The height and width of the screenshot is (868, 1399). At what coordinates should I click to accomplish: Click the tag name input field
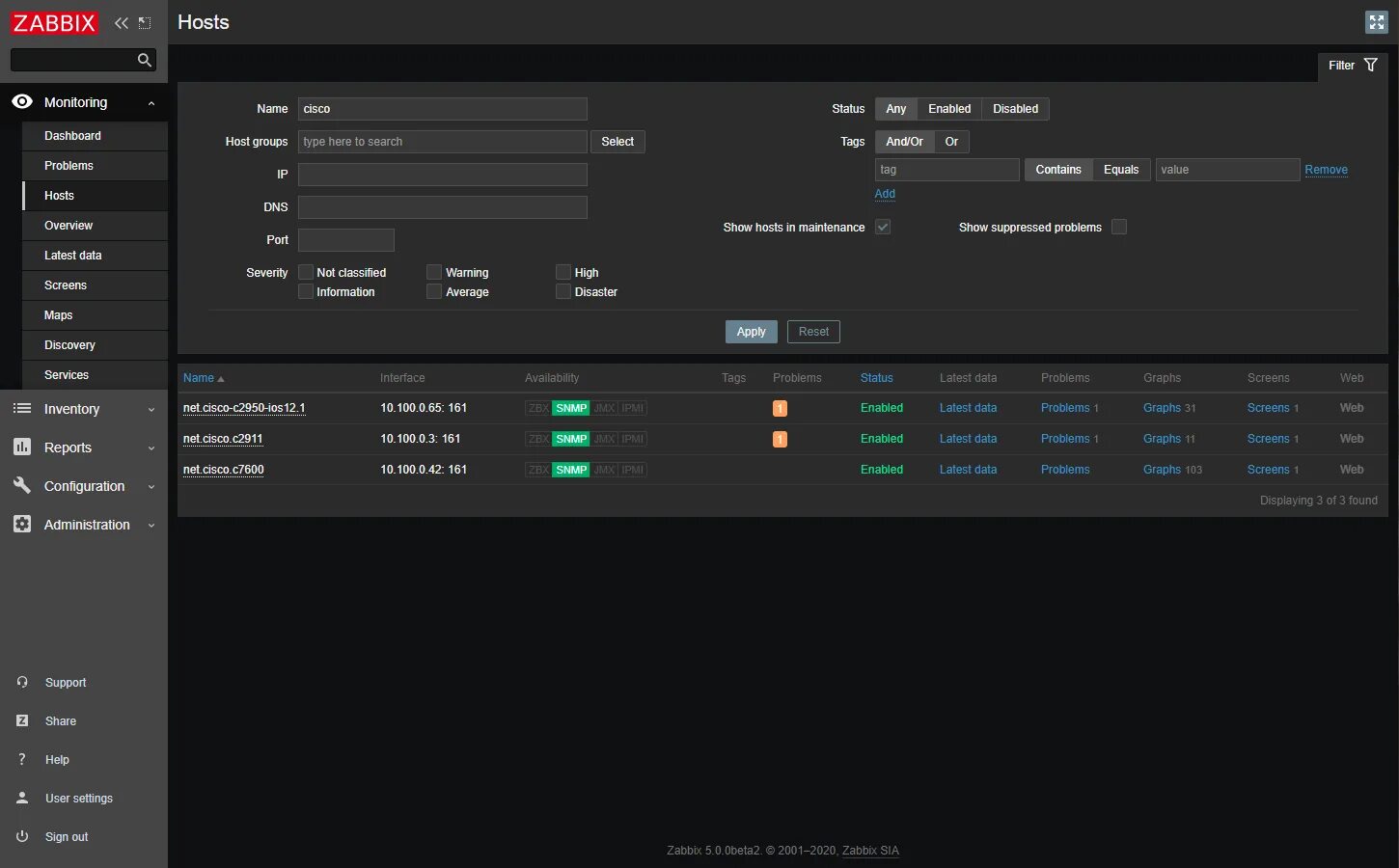click(x=947, y=170)
